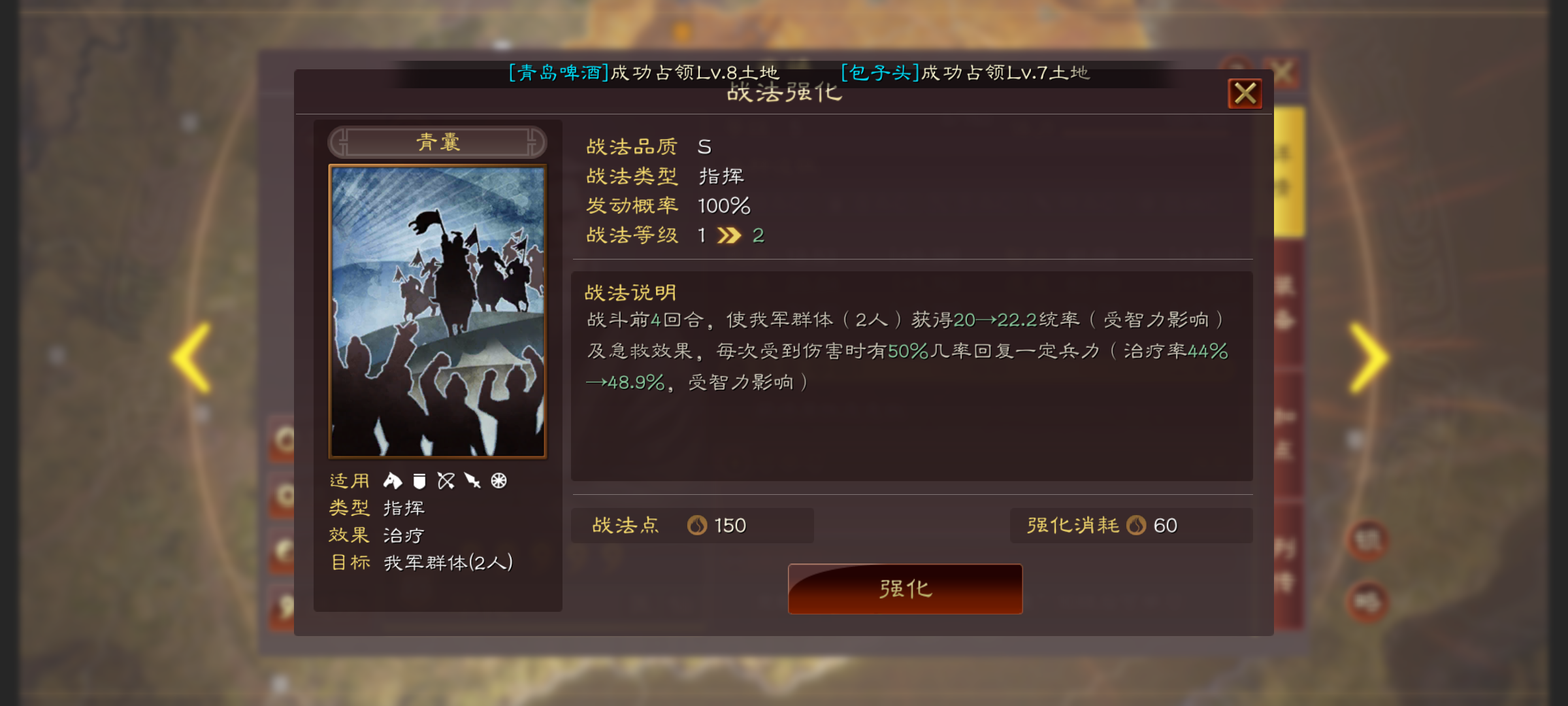Click the siege wheel troop icon
The height and width of the screenshot is (706, 1568).
point(498,481)
